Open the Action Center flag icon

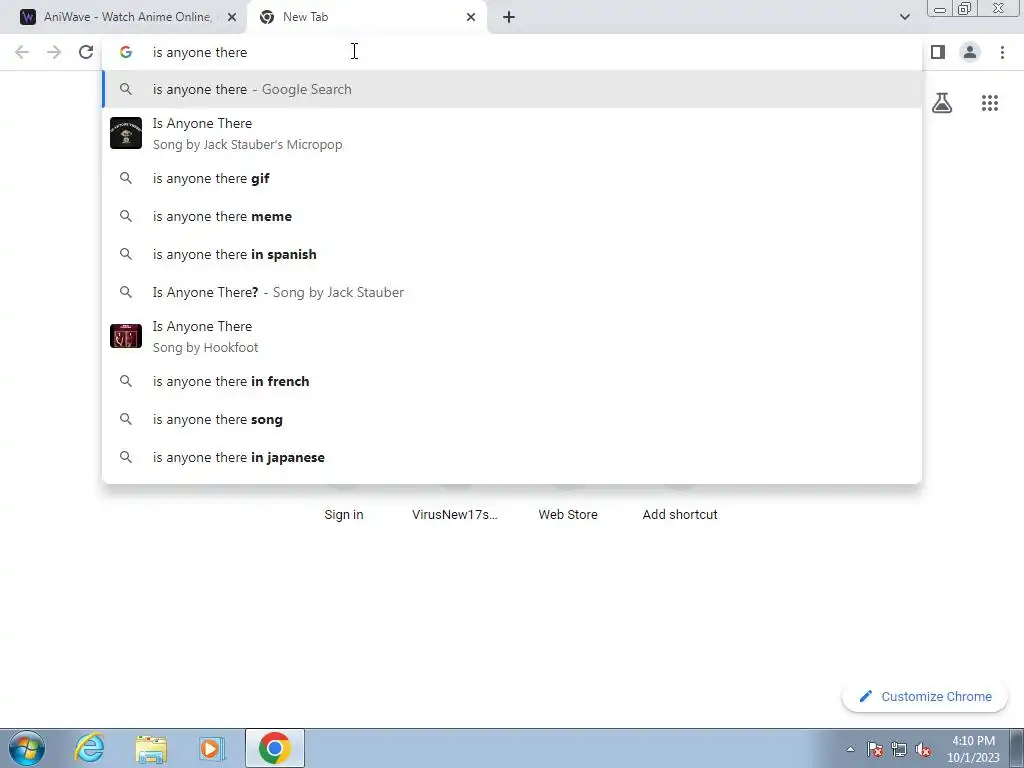tap(875, 749)
